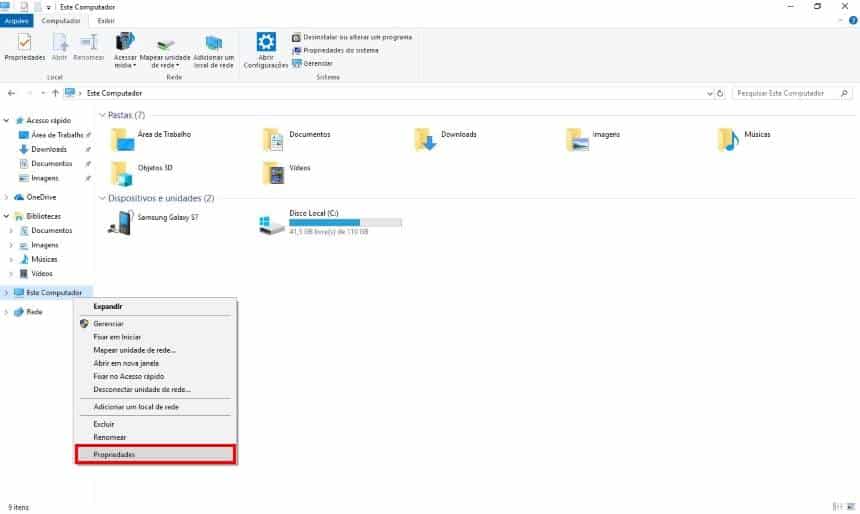The image size is (860, 514).
Task: Open Acessar mídia in the ribbon
Action: pyautogui.click(x=125, y=50)
